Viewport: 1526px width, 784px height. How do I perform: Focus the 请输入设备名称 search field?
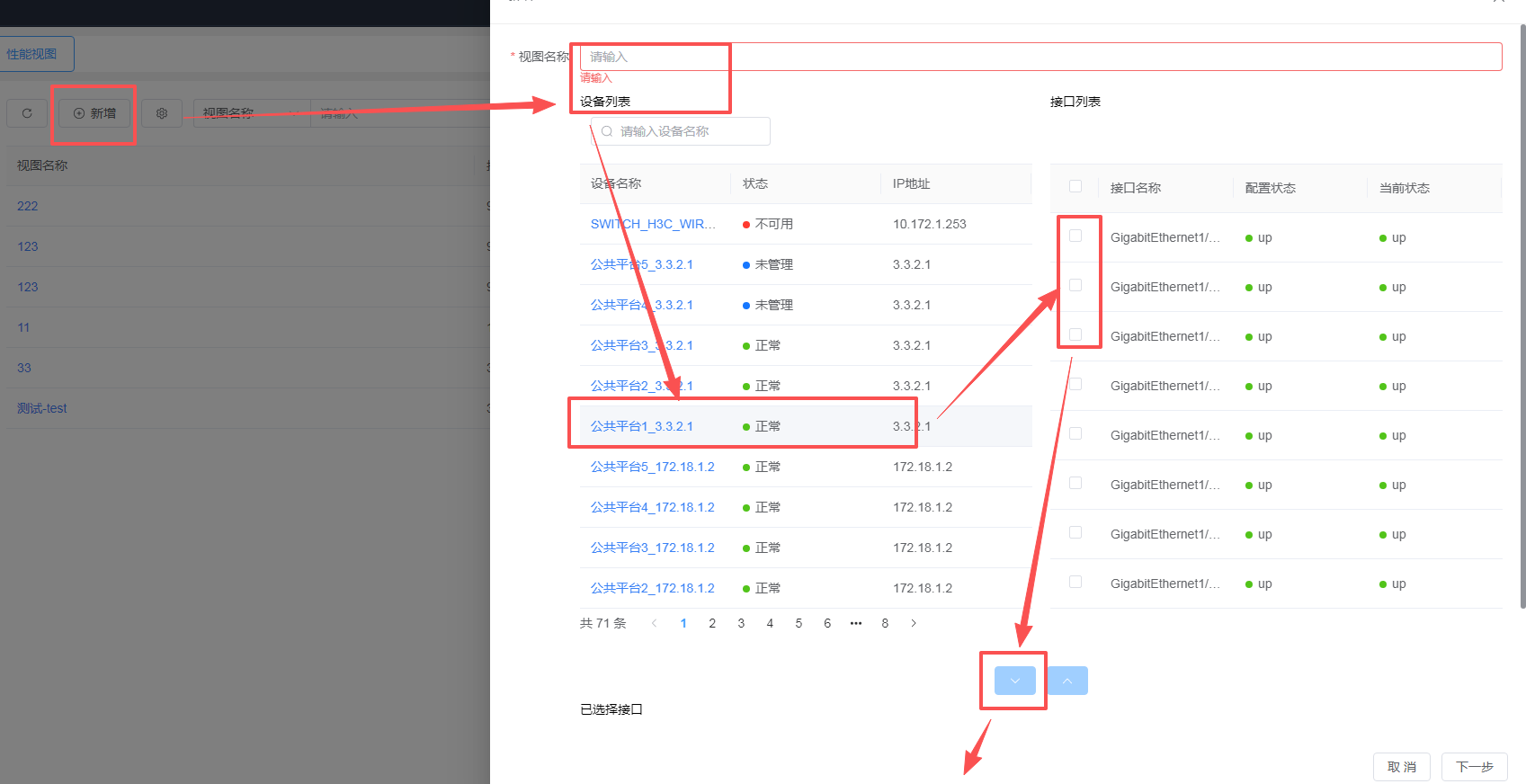(681, 131)
